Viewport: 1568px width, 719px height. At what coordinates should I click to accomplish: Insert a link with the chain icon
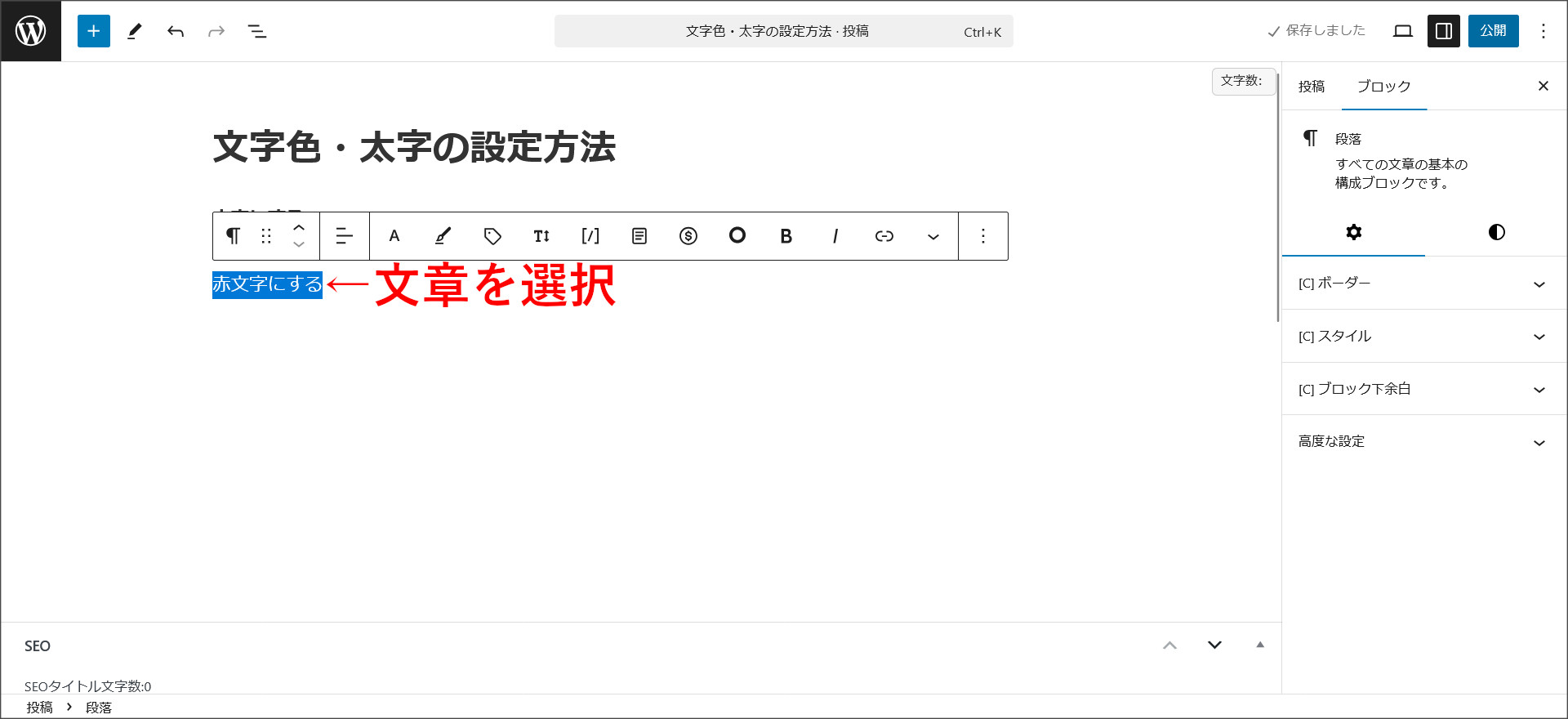[x=884, y=236]
